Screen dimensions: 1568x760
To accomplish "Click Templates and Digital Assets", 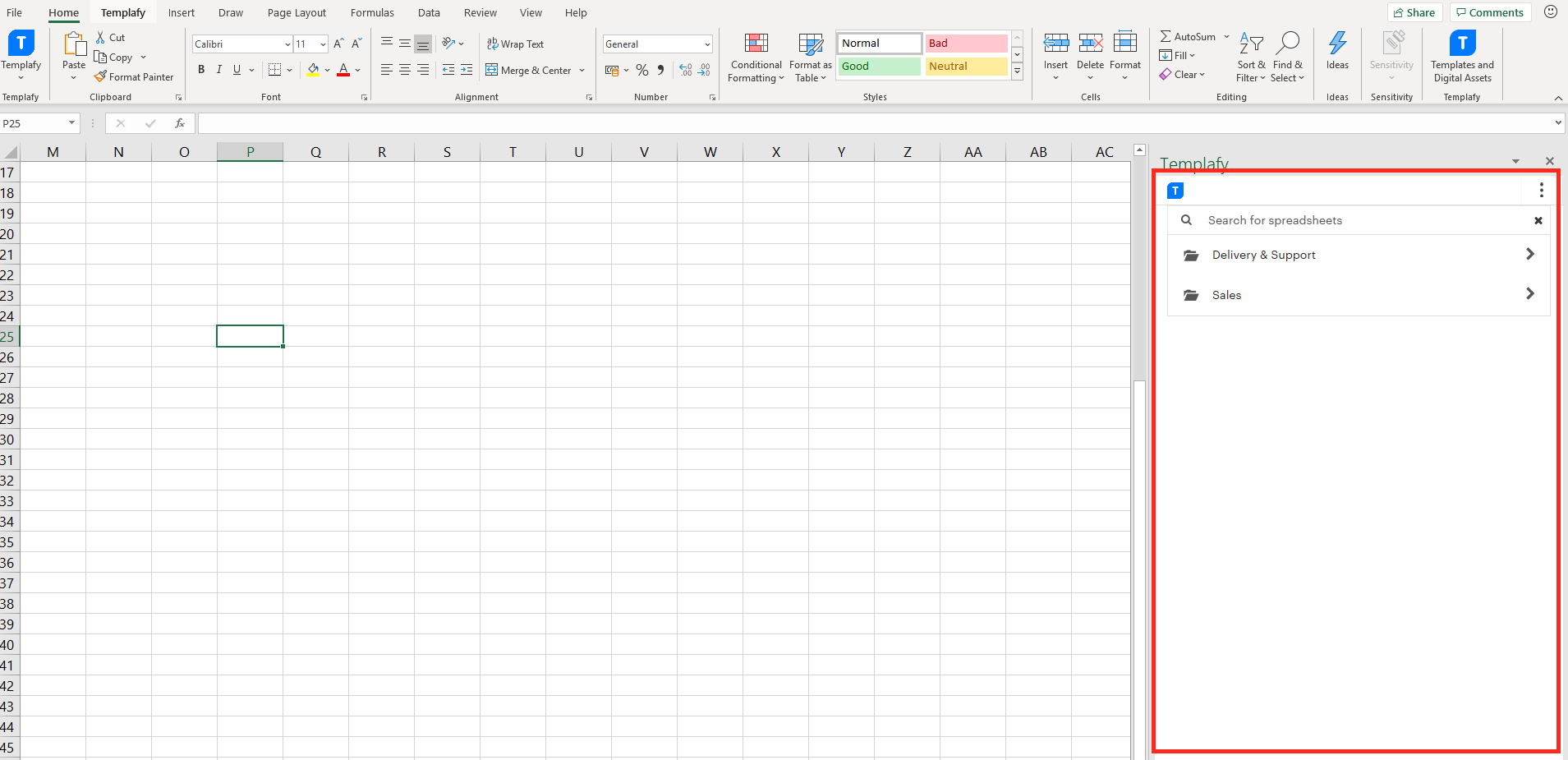I will [x=1461, y=56].
